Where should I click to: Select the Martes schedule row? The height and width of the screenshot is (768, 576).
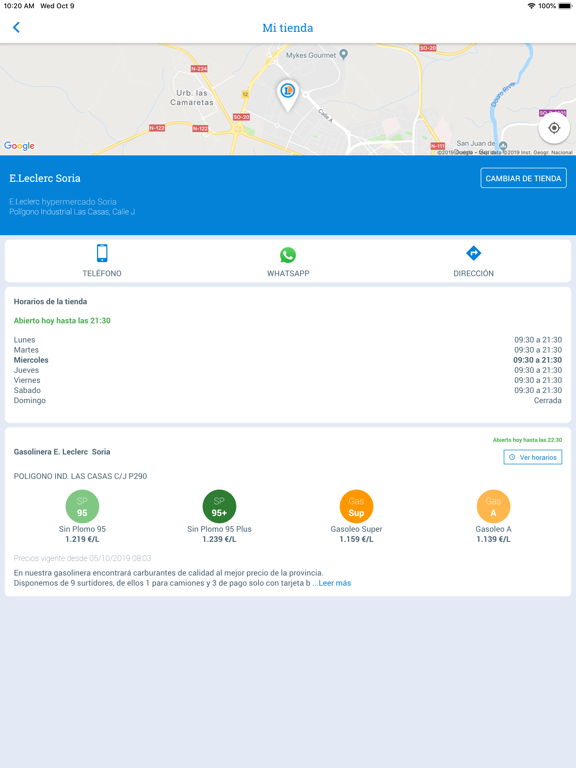pyautogui.click(x=288, y=350)
